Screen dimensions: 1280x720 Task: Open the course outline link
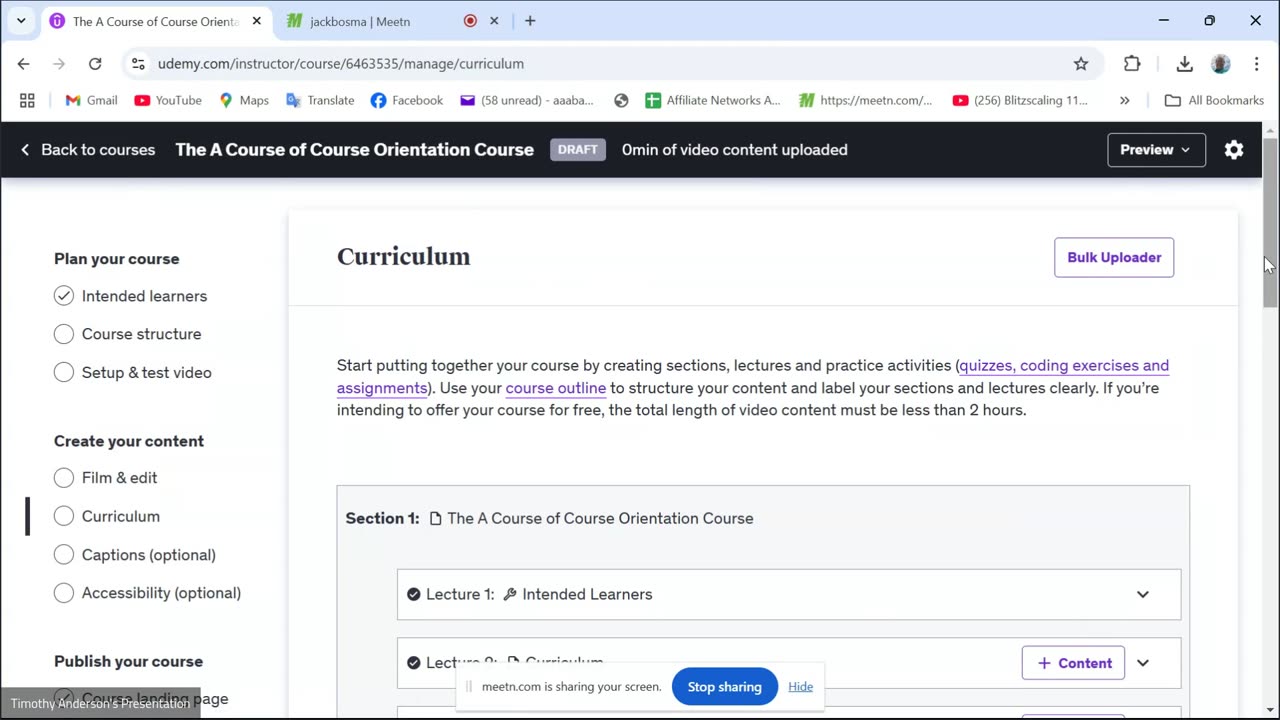click(x=556, y=388)
